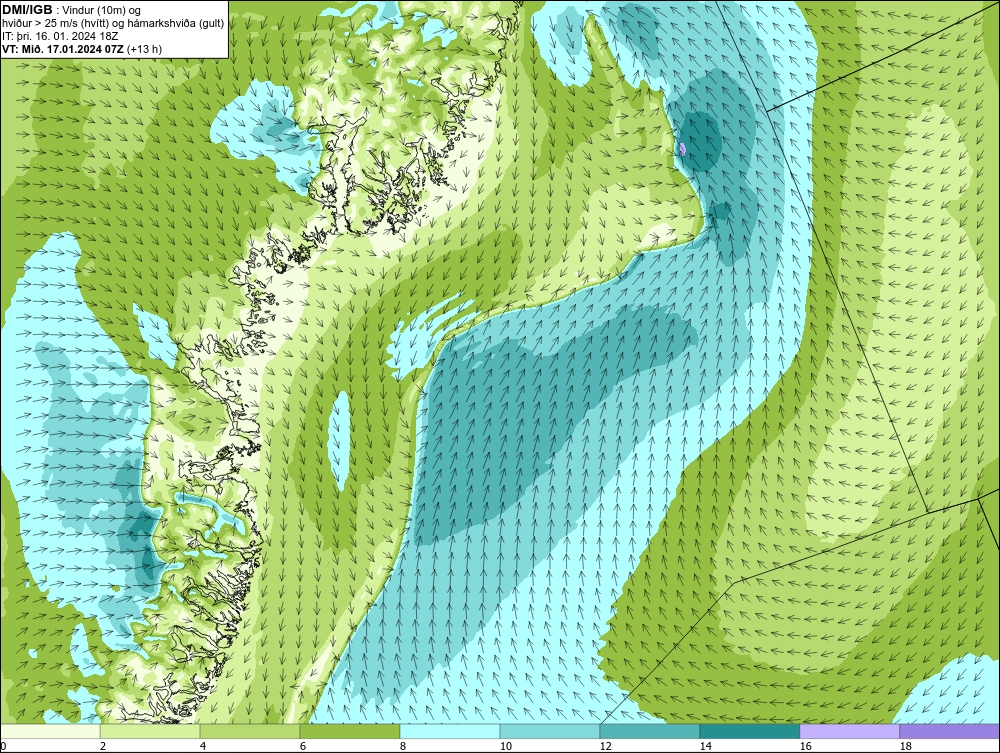Click the purple swatch above 18 m/s
The width and height of the screenshot is (1000, 753).
coord(950,731)
